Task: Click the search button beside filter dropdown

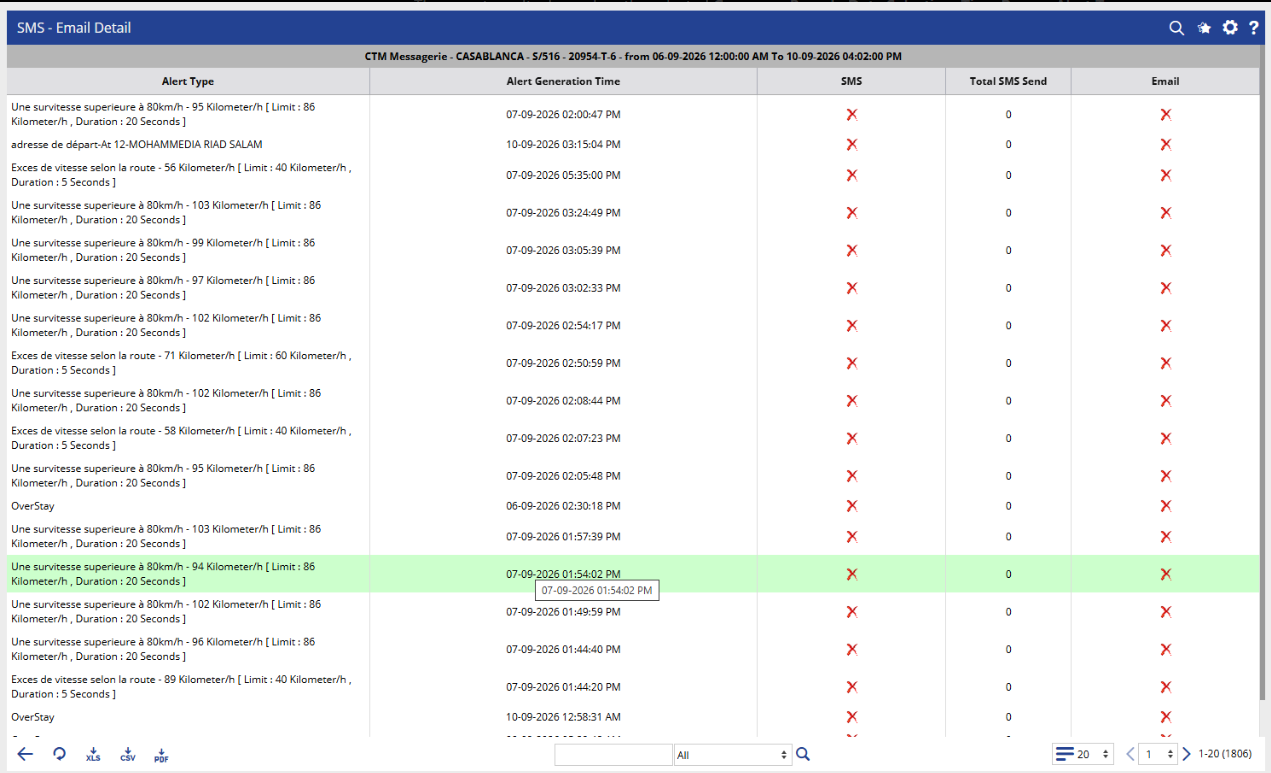Action: (802, 754)
